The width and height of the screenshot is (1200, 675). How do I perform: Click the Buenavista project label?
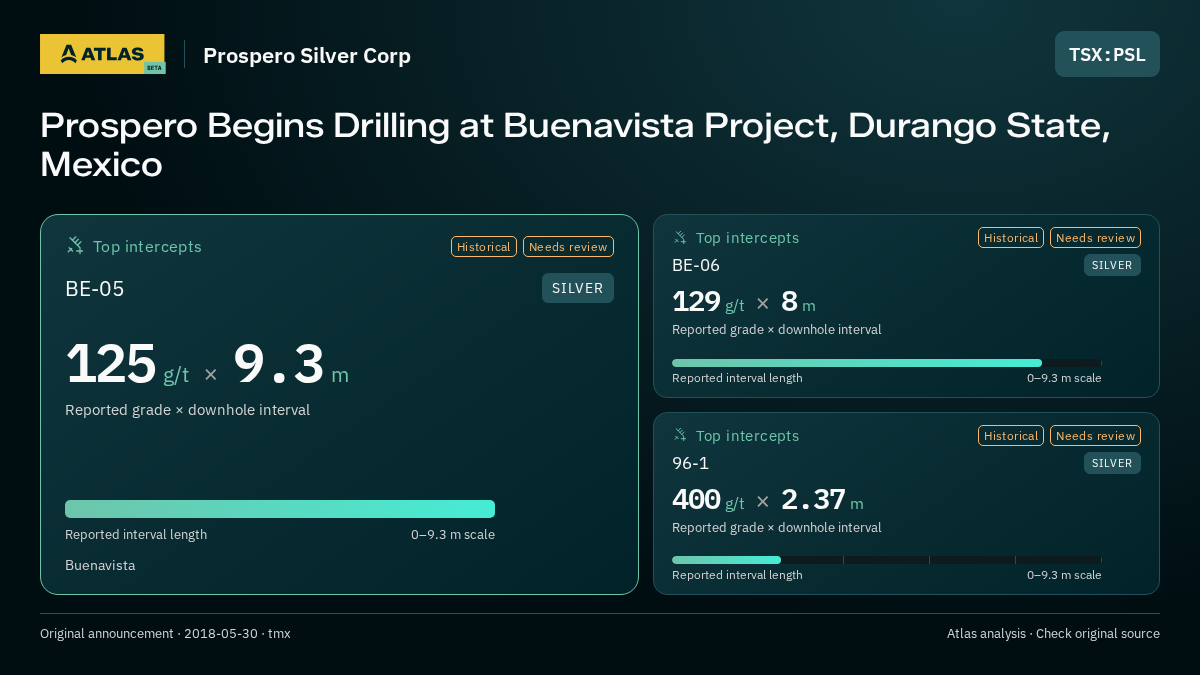pyautogui.click(x=100, y=565)
